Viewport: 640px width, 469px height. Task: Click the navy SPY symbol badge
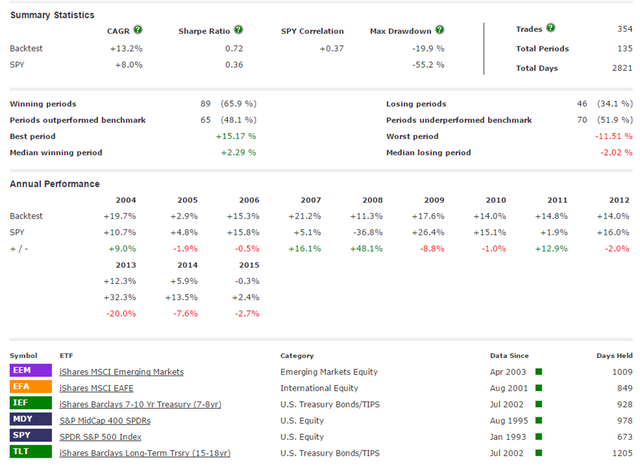click(x=31, y=435)
